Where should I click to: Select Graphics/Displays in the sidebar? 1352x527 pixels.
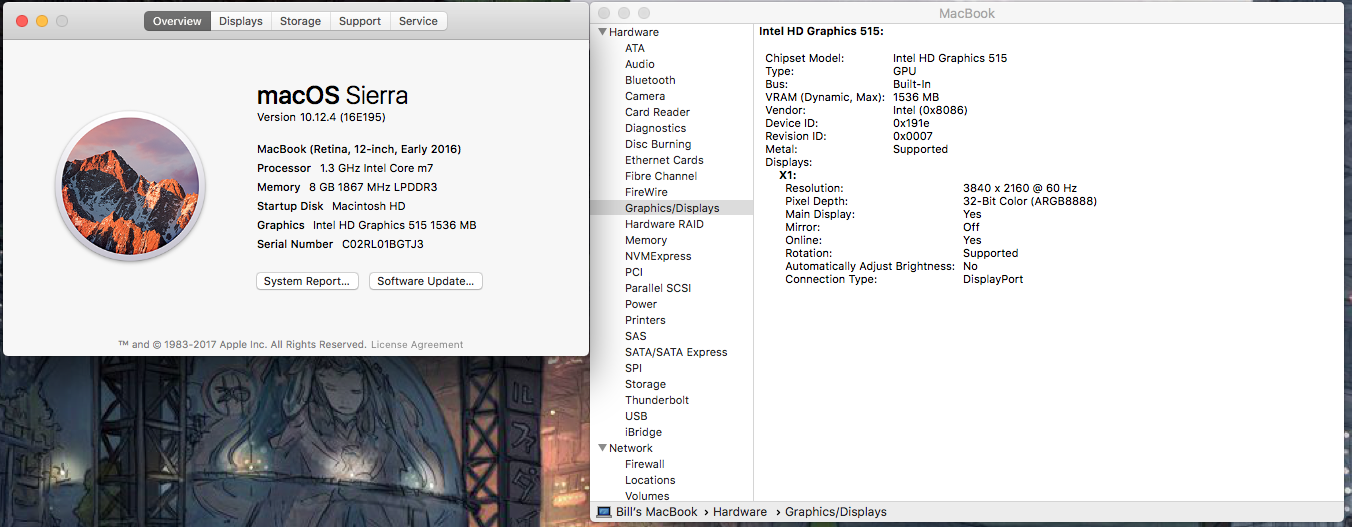tap(671, 208)
